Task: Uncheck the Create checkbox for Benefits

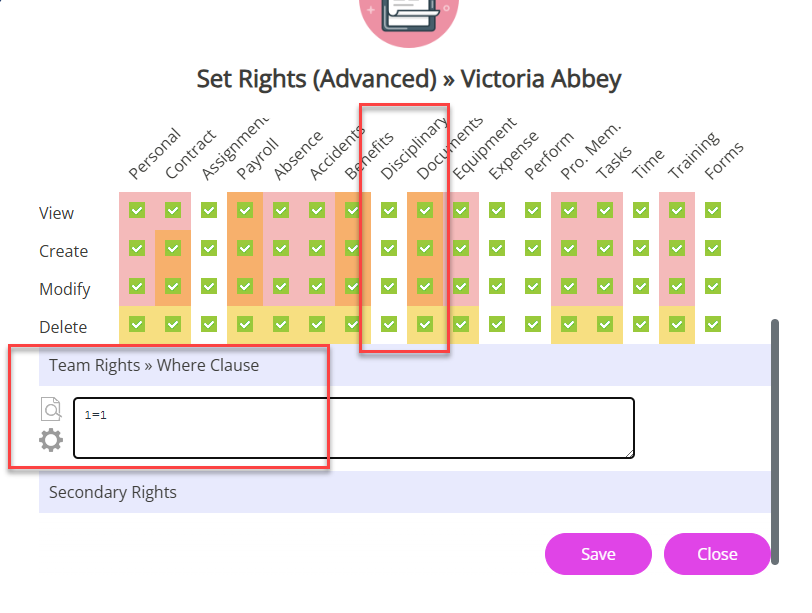Action: (353, 248)
